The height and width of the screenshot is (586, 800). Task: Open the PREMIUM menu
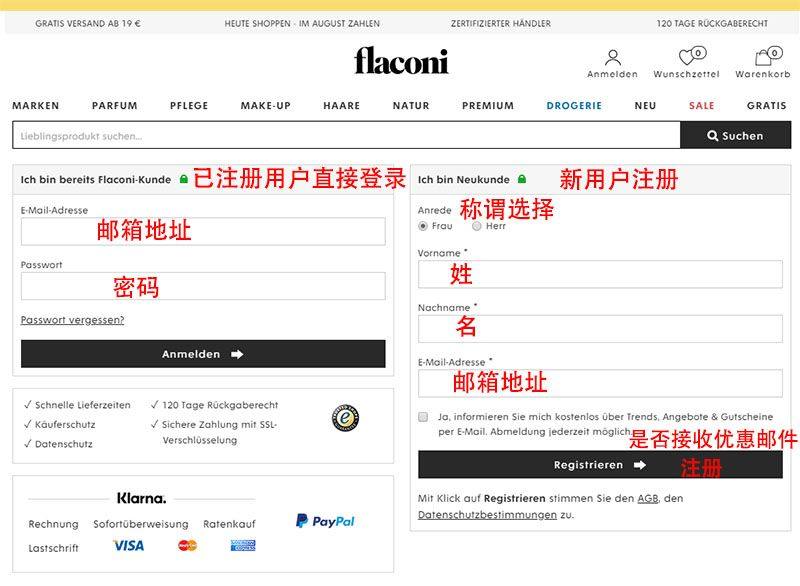[488, 106]
